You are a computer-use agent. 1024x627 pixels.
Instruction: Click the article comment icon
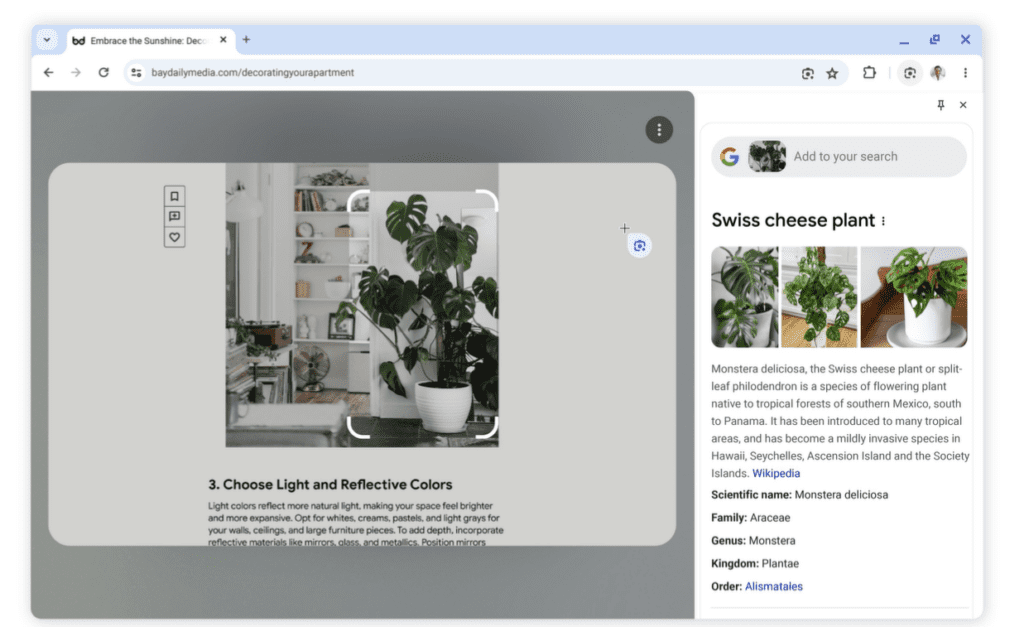click(174, 216)
